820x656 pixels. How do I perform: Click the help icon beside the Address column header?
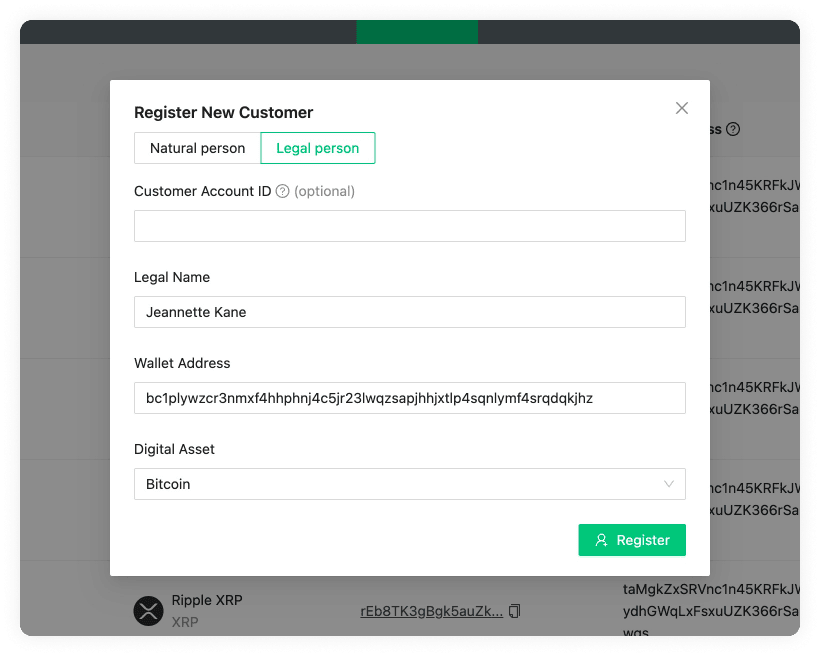tap(734, 129)
